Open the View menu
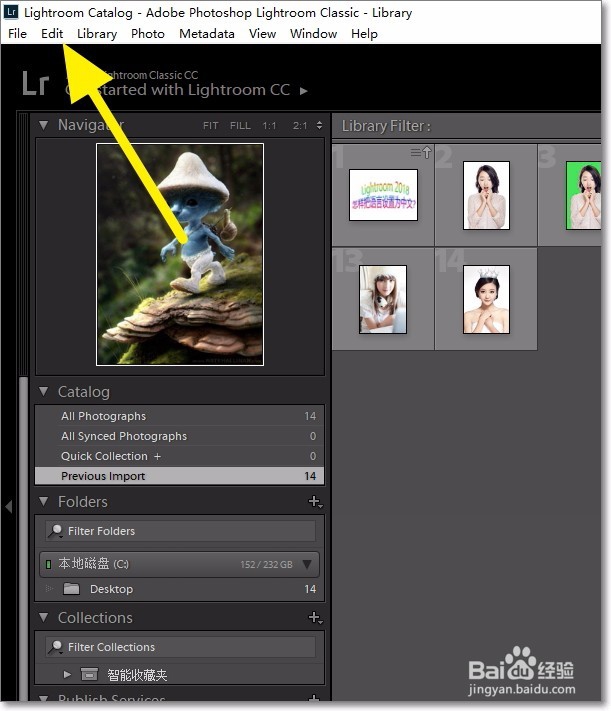 point(262,34)
